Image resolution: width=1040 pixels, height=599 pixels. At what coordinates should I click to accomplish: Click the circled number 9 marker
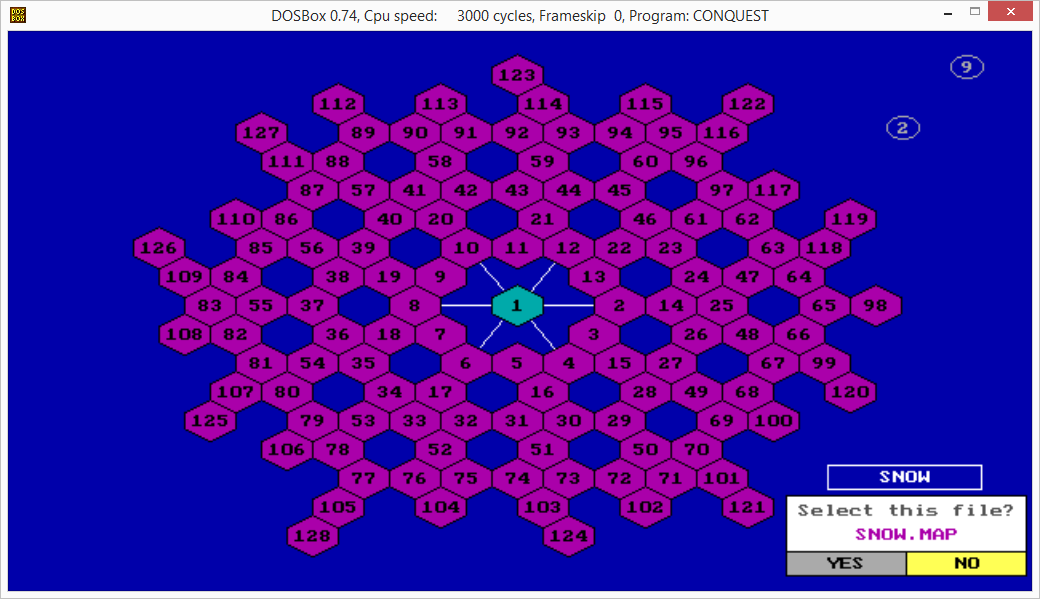(x=967, y=67)
